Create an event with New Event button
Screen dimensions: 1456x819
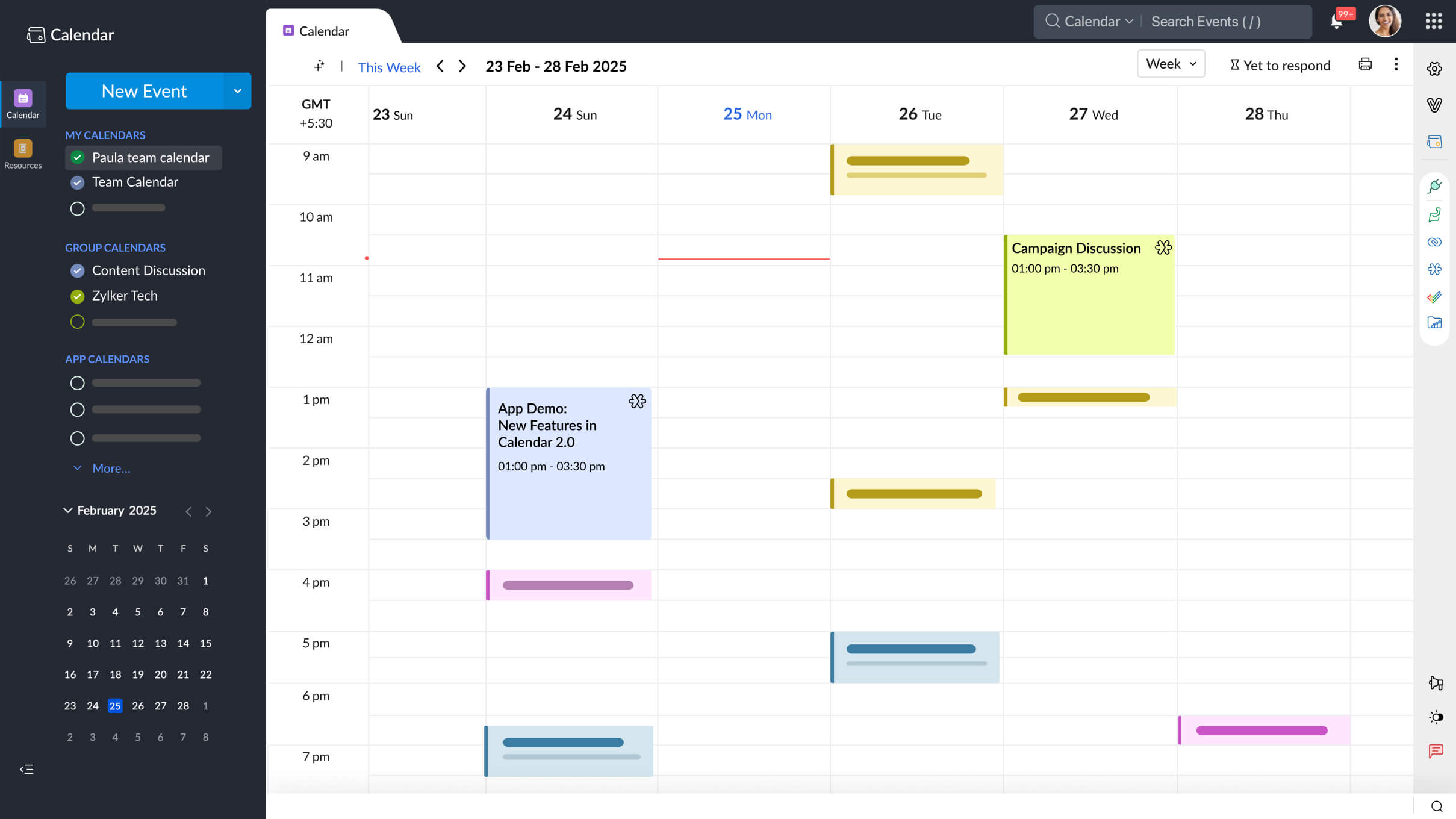click(x=144, y=91)
